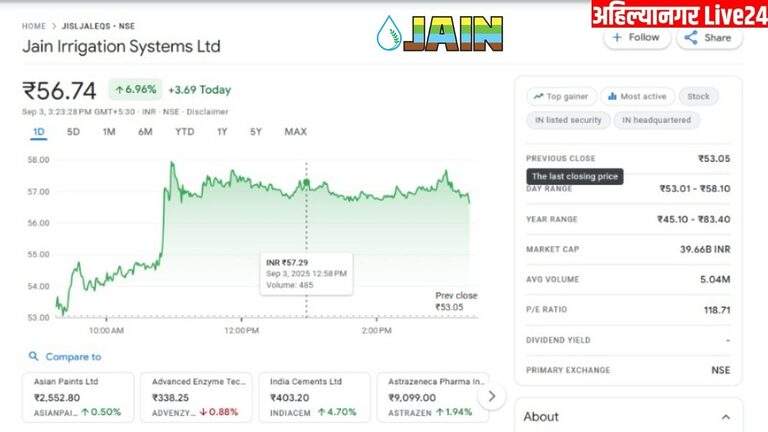Select the 5D time range tab

pos(73,132)
